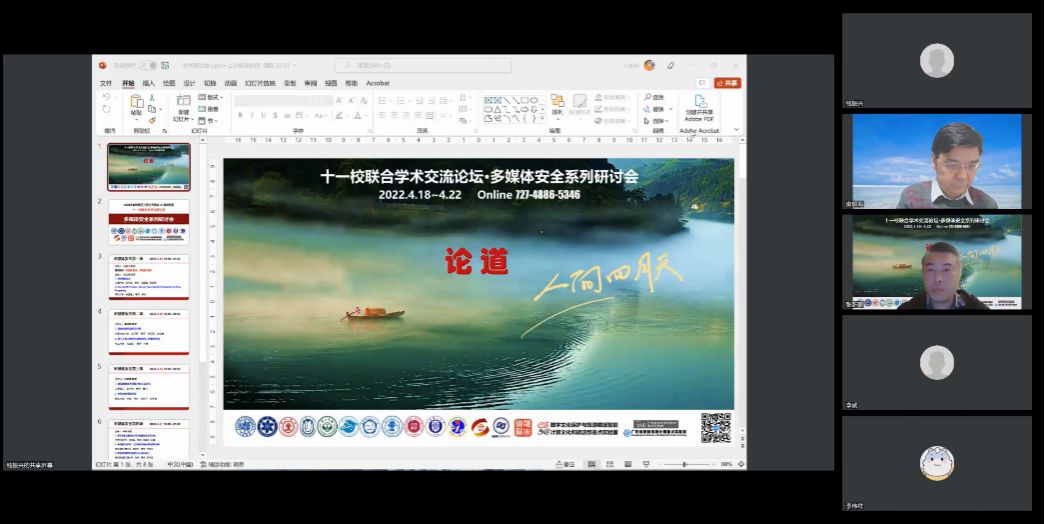Open the Insert ribbon tab

click(x=148, y=83)
